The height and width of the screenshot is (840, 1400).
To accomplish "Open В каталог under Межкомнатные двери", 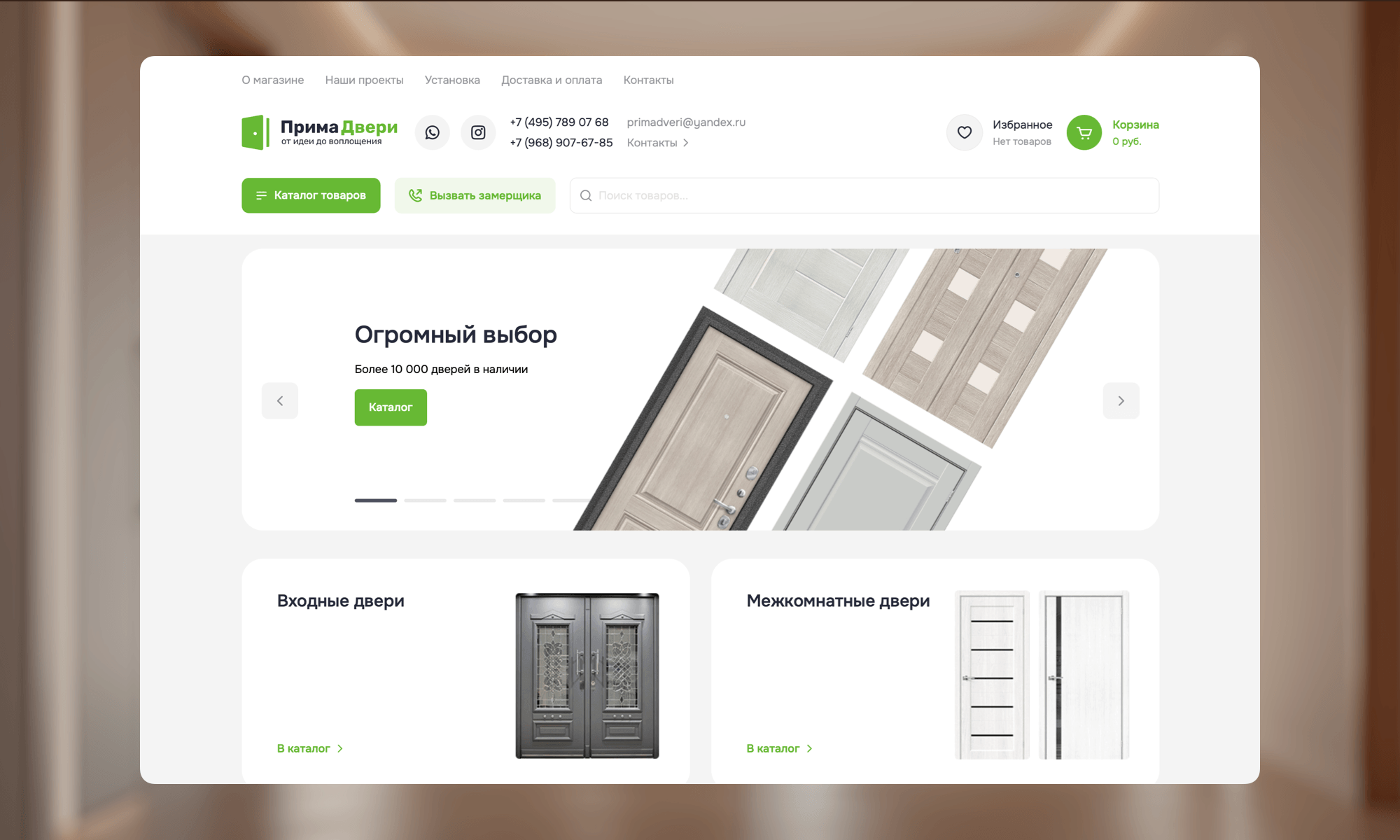I will 779,748.
